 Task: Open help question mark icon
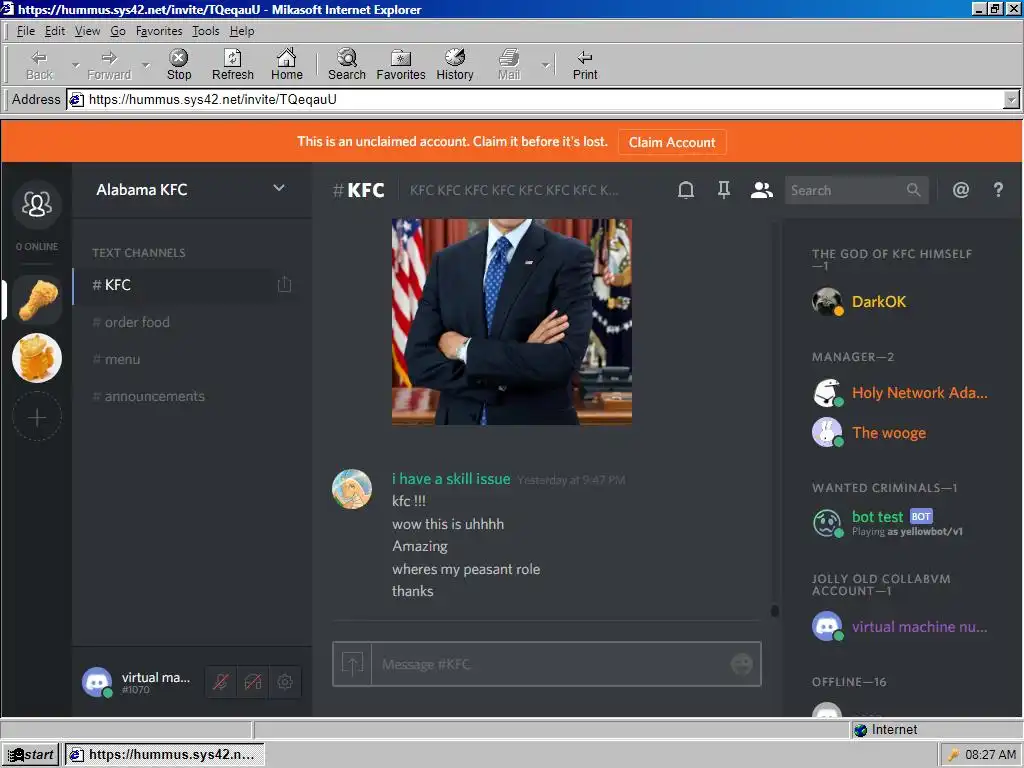(x=998, y=190)
